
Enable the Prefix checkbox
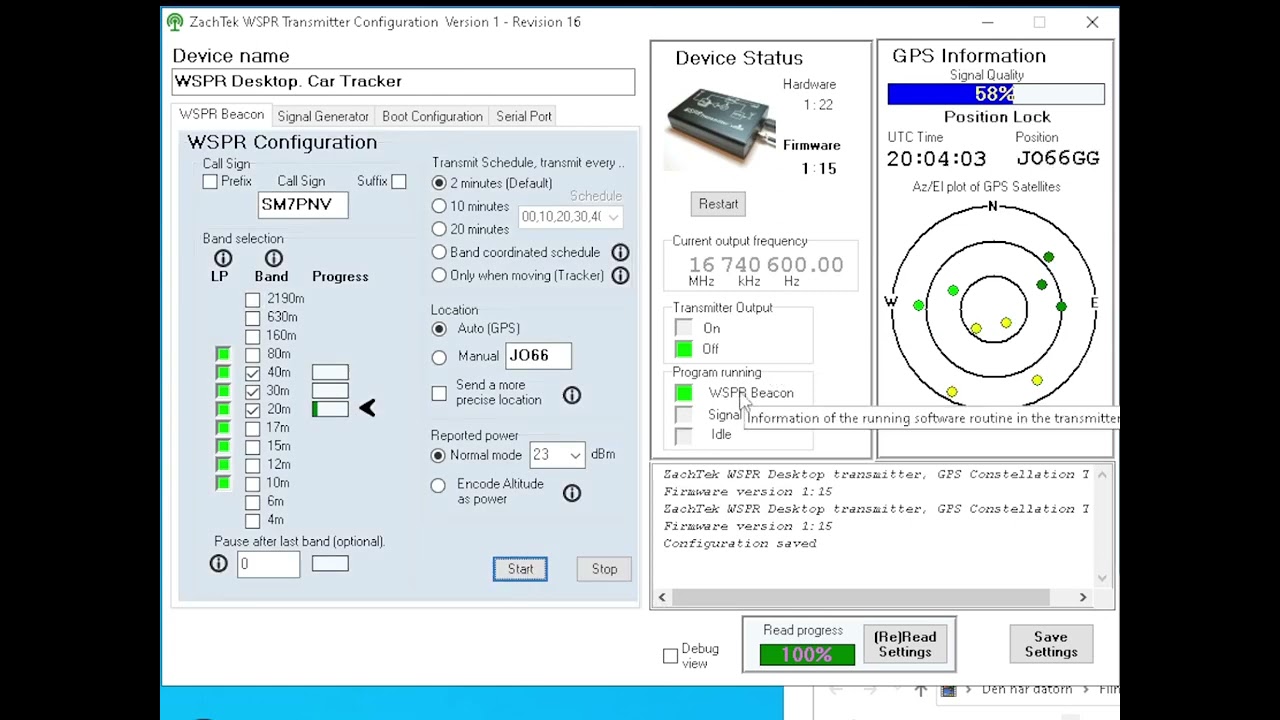tap(210, 182)
